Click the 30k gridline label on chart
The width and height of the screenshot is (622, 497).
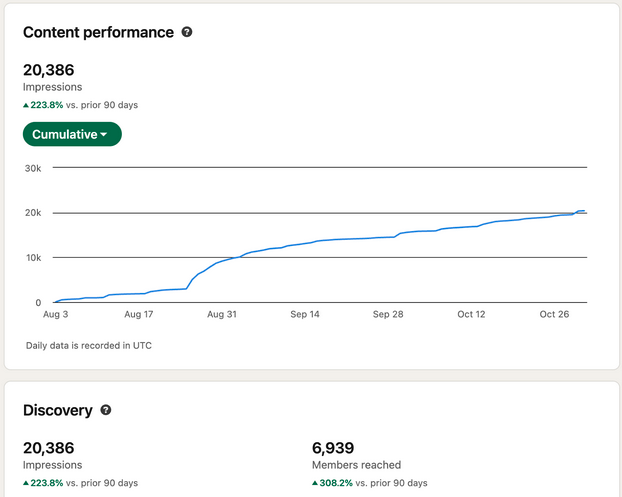click(x=32, y=168)
